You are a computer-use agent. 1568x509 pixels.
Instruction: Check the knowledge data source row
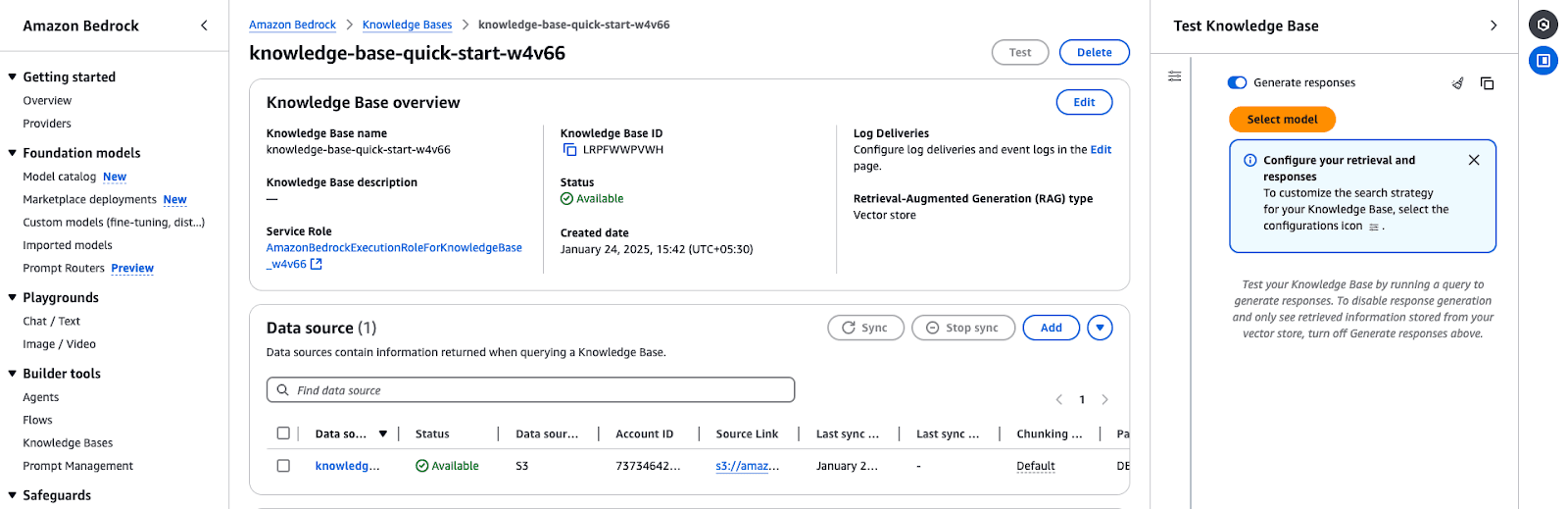(283, 466)
